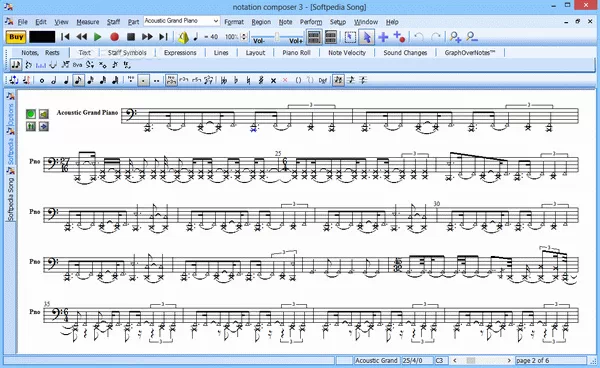Select the 8va octave palette icon
The width and height of the screenshot is (600, 368).
coord(77,65)
